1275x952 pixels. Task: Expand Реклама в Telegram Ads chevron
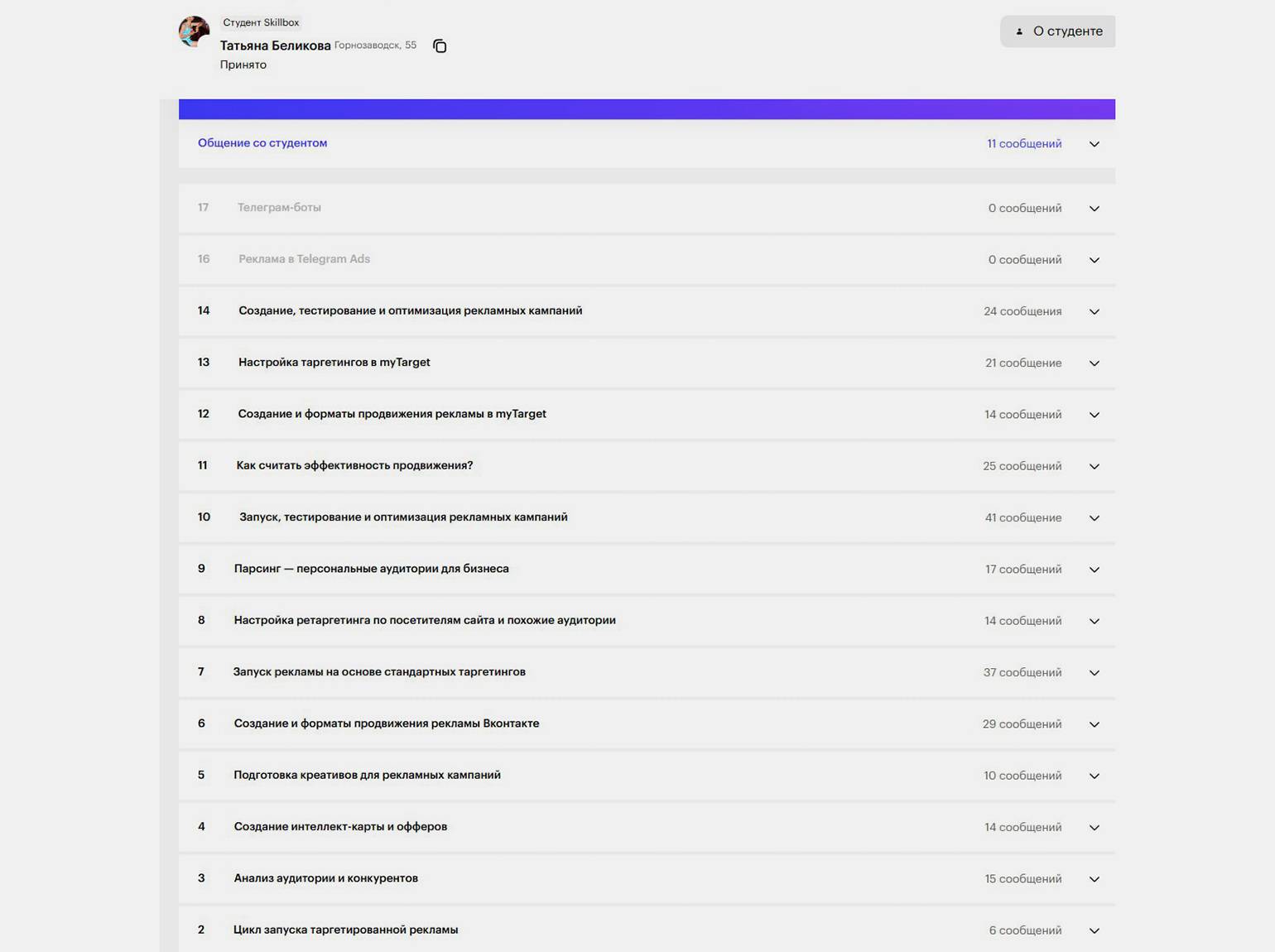(1094, 260)
